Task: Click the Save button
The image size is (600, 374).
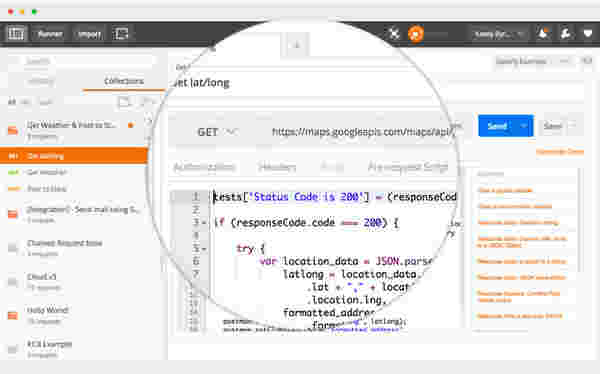Action: pos(552,126)
